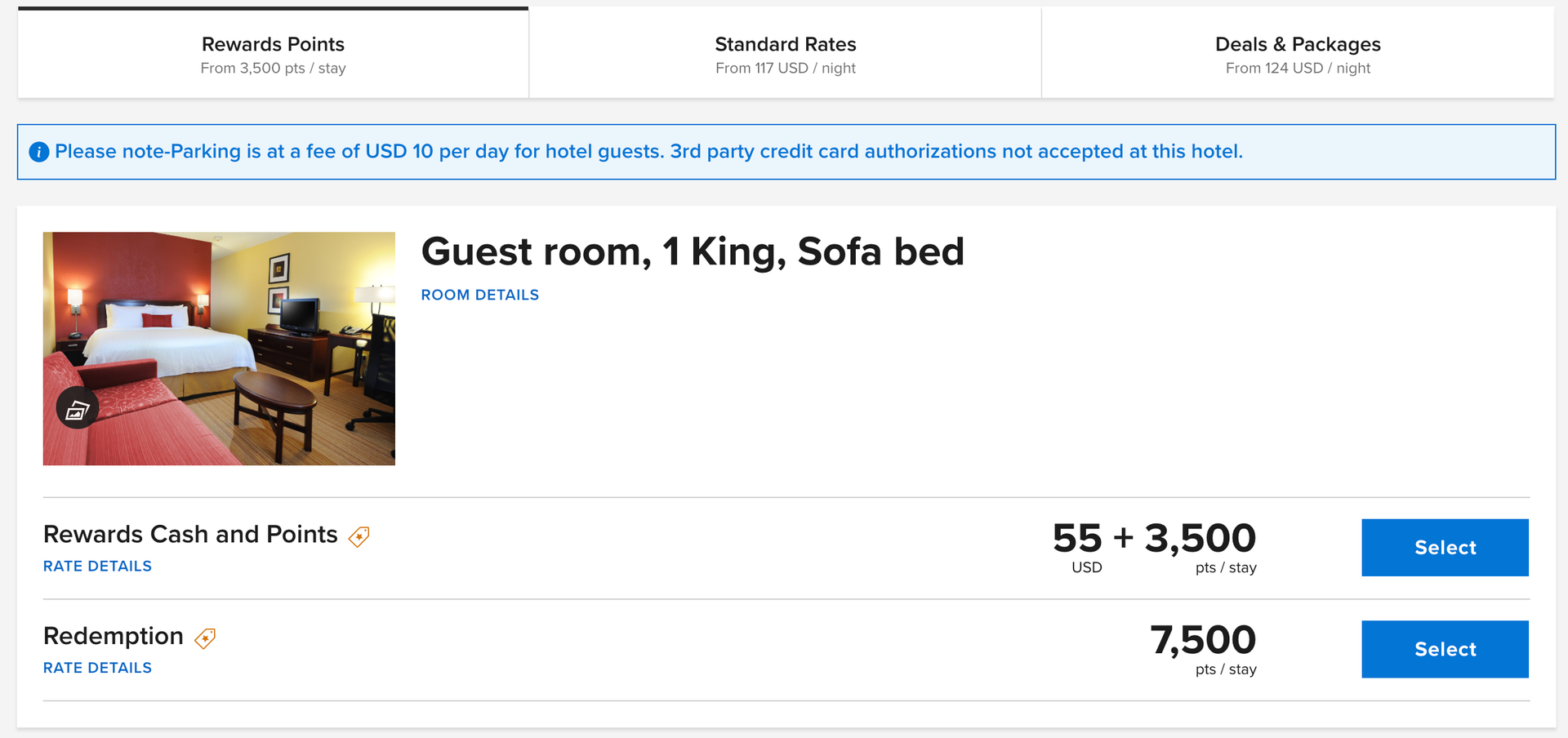Click the Redemption rate name label
The height and width of the screenshot is (738, 1568).
(113, 636)
